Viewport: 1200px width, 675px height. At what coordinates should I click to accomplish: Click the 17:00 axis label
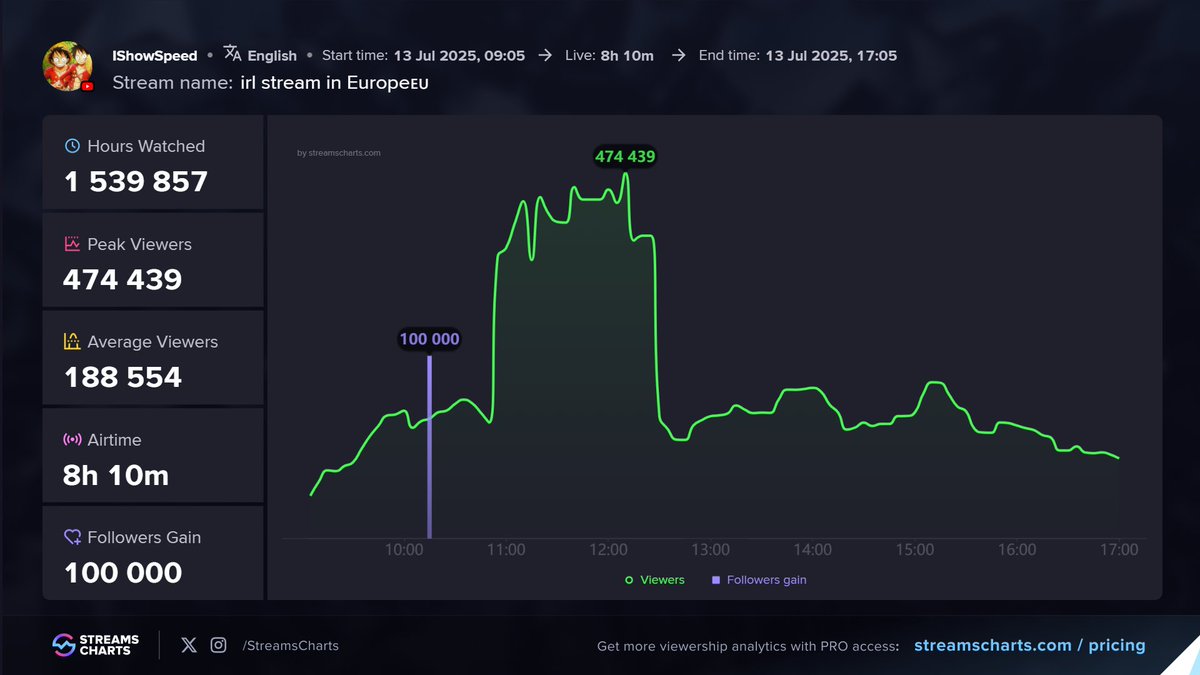click(1119, 550)
